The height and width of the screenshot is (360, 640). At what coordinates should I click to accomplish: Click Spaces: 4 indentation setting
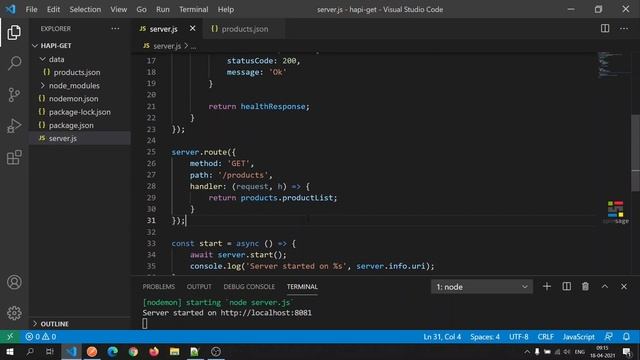click(485, 337)
